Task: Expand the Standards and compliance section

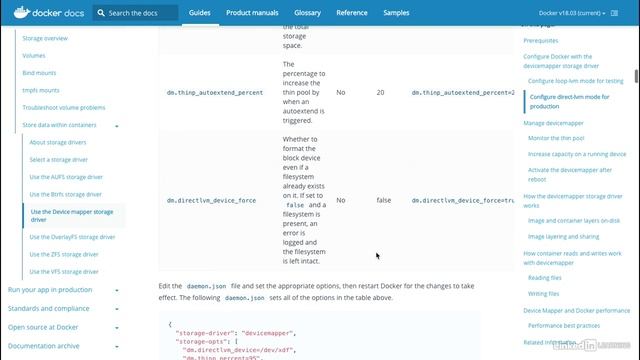Action: (117, 309)
